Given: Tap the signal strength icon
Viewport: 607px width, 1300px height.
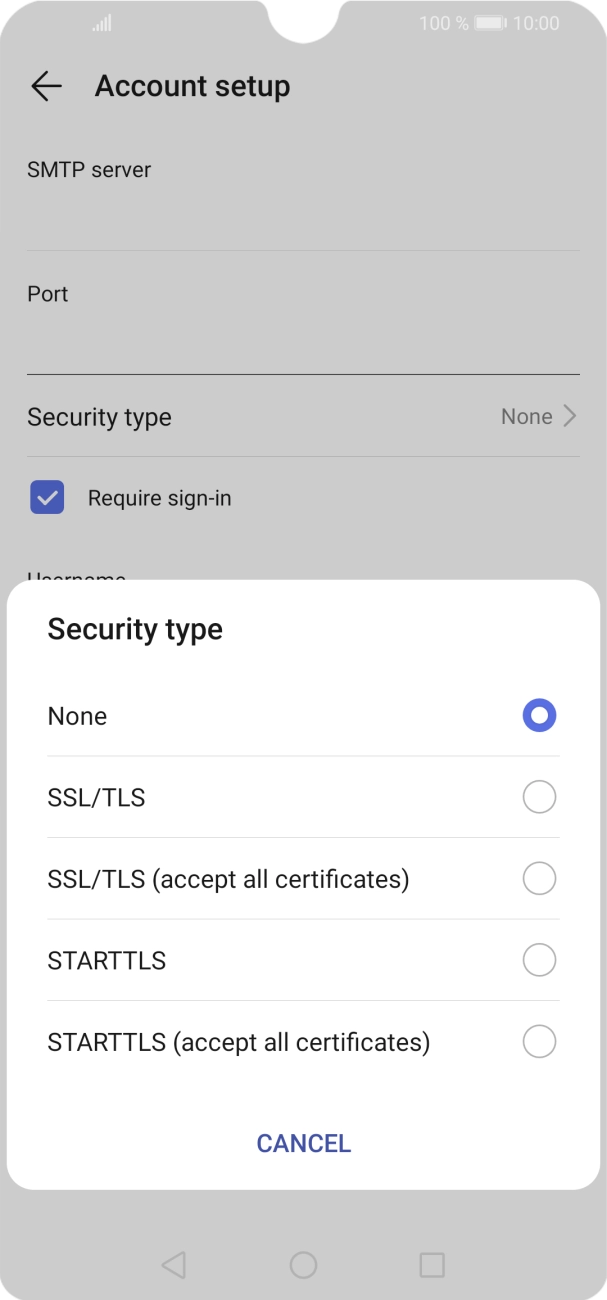Looking at the screenshot, I should click(x=102, y=23).
